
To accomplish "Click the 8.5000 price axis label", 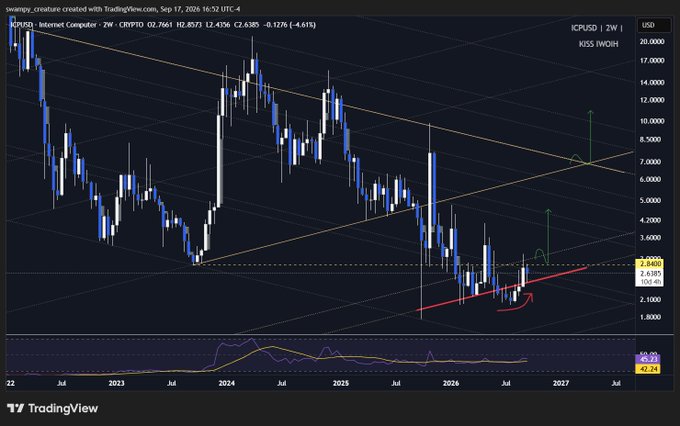I will pyautogui.click(x=652, y=140).
